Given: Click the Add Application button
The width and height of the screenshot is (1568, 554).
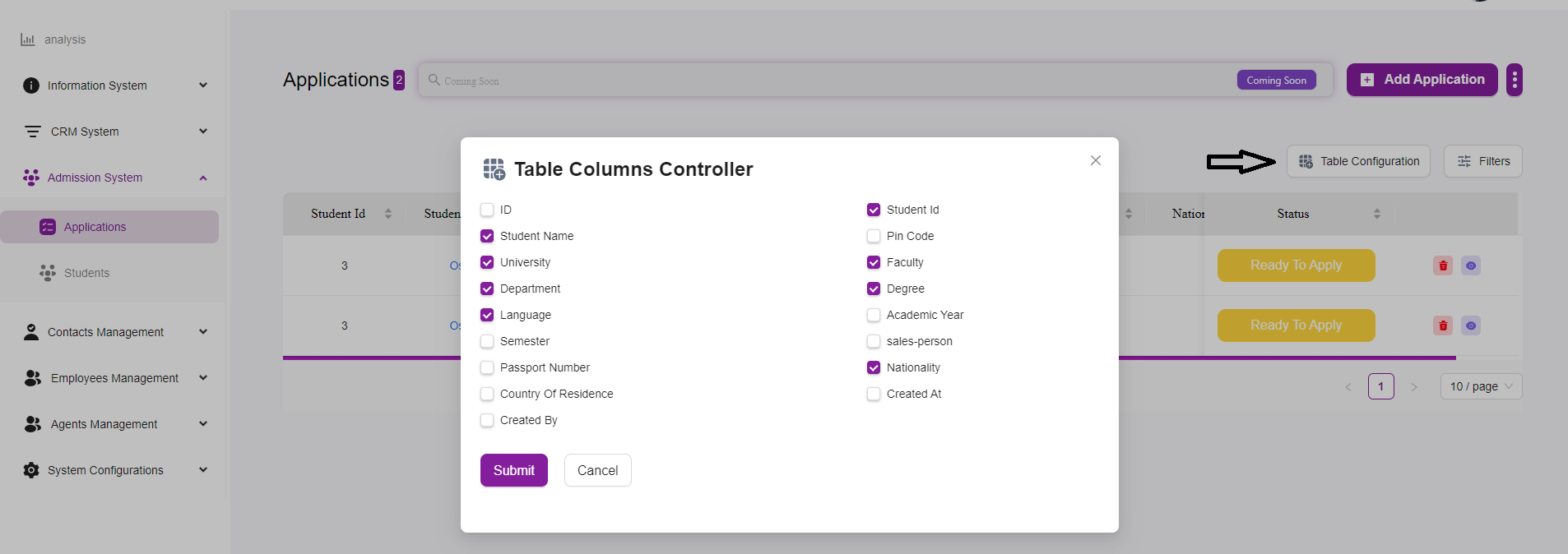Looking at the screenshot, I should click(x=1422, y=80).
